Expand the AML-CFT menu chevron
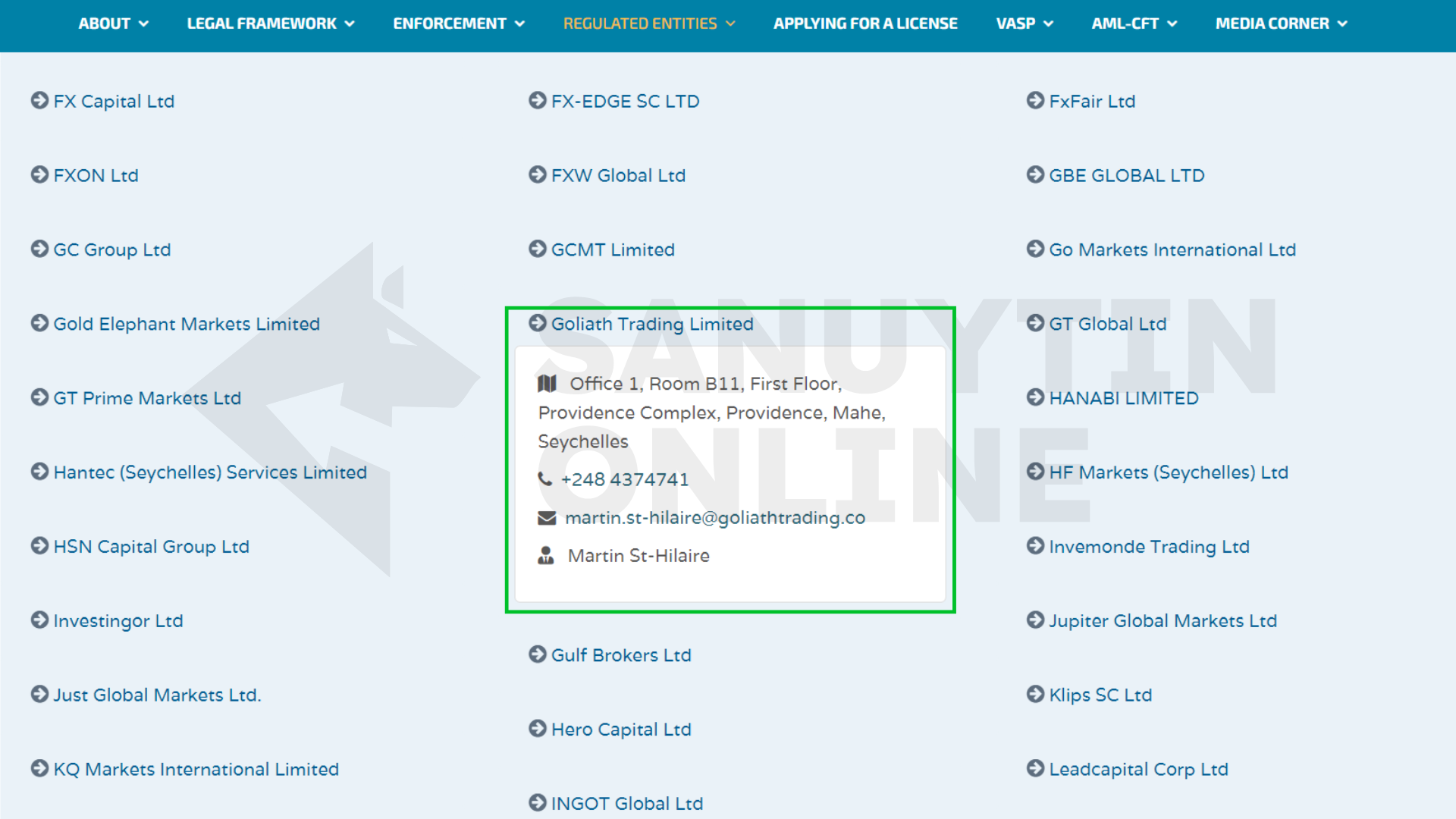This screenshot has width=1456, height=819. point(1172,24)
